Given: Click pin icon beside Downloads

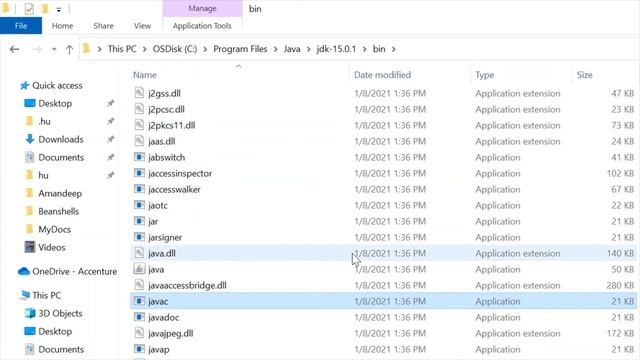Looking at the screenshot, I should point(111,139).
